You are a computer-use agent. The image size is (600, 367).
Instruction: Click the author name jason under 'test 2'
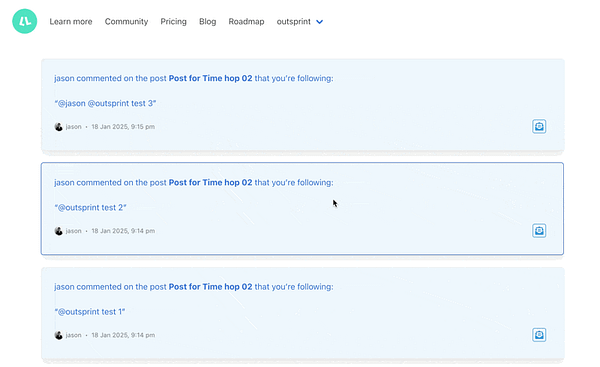point(73,231)
